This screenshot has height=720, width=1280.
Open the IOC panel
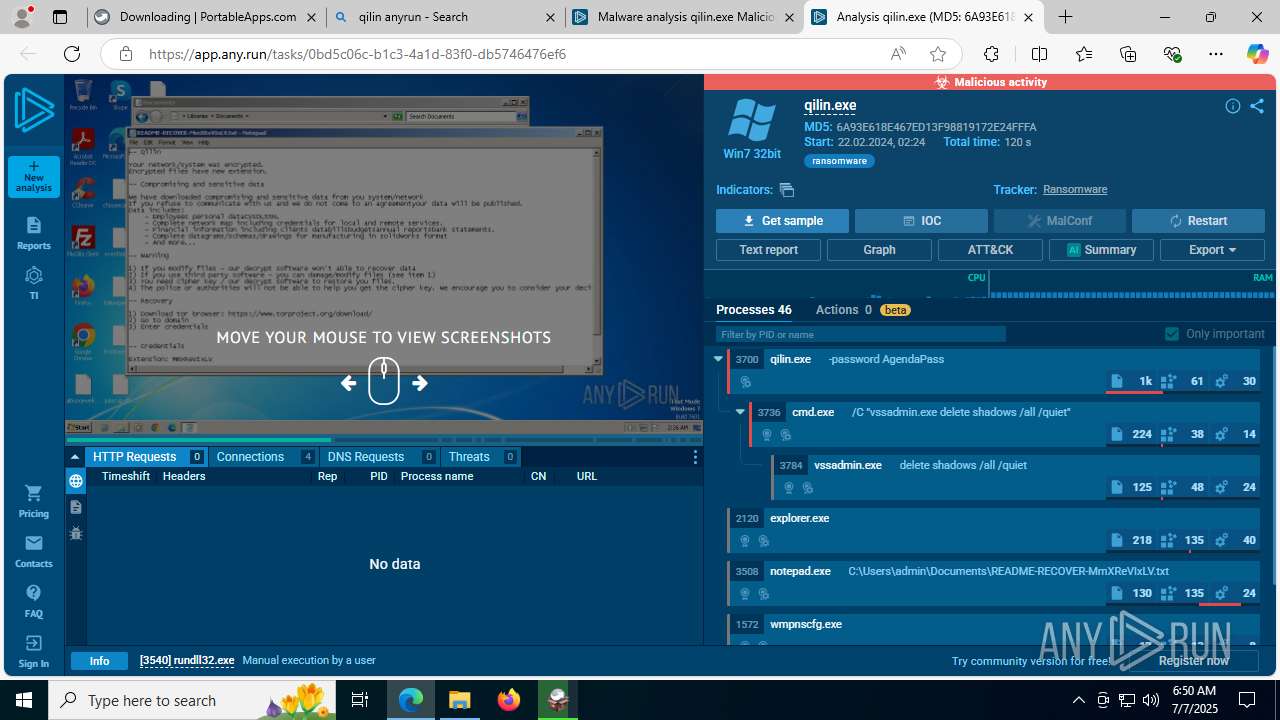click(921, 221)
